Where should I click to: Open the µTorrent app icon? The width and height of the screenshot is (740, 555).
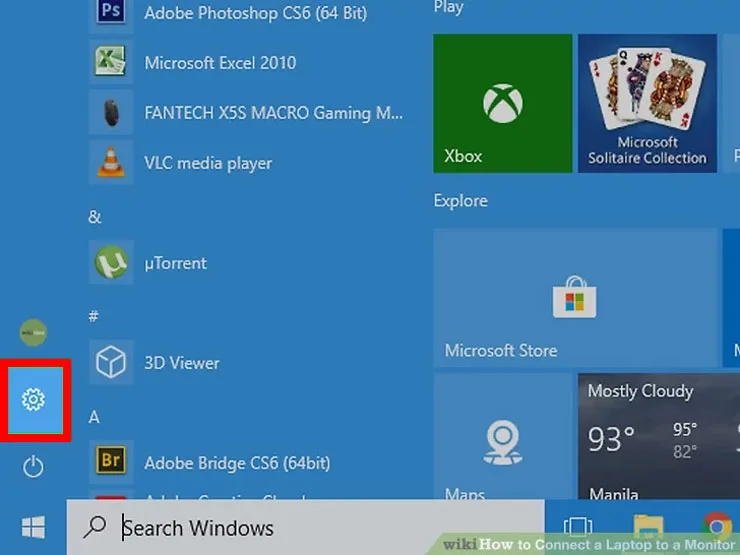pyautogui.click(x=111, y=262)
